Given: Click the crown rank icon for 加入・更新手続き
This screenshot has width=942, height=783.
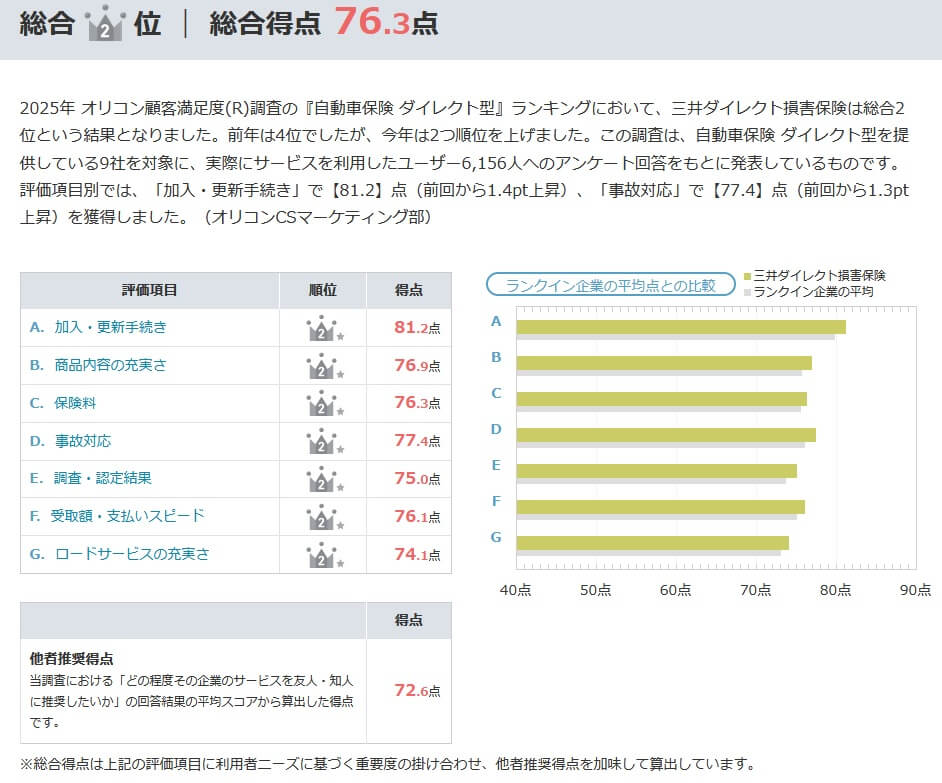Looking at the screenshot, I should [322, 328].
